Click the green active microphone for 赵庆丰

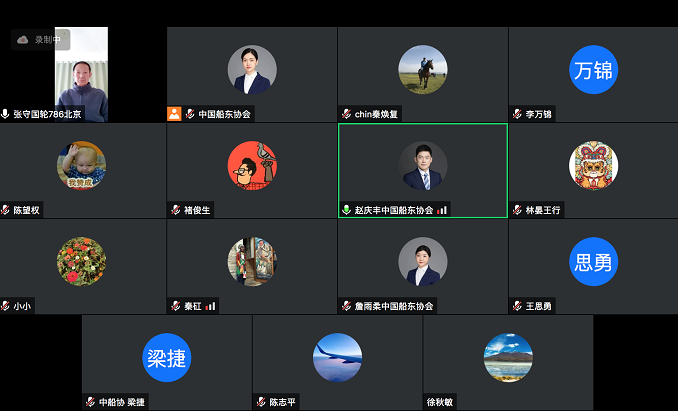point(346,210)
